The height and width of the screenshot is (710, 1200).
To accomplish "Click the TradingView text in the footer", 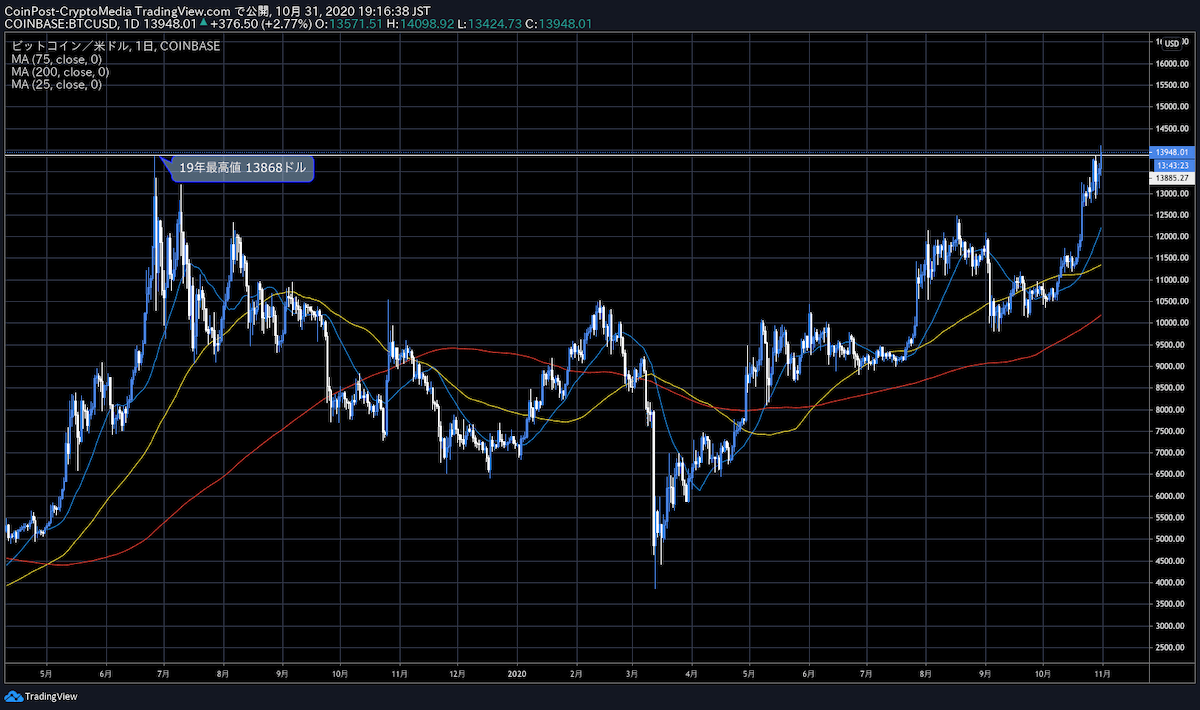I will [51, 696].
